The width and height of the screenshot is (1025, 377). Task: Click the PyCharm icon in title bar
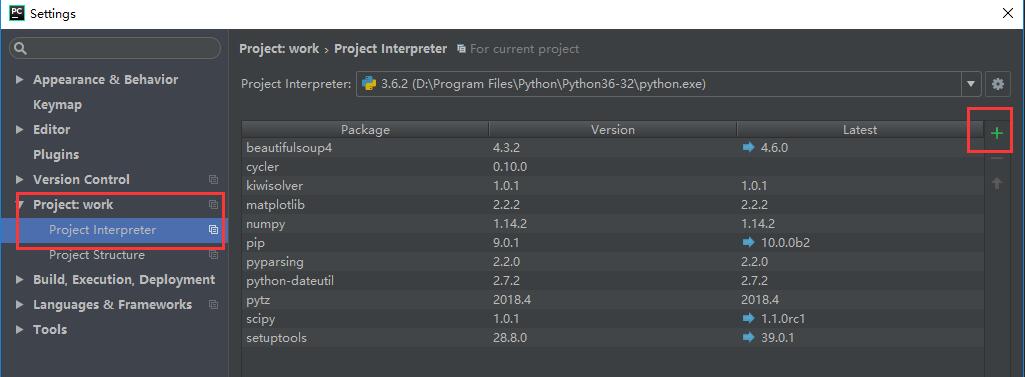point(17,13)
